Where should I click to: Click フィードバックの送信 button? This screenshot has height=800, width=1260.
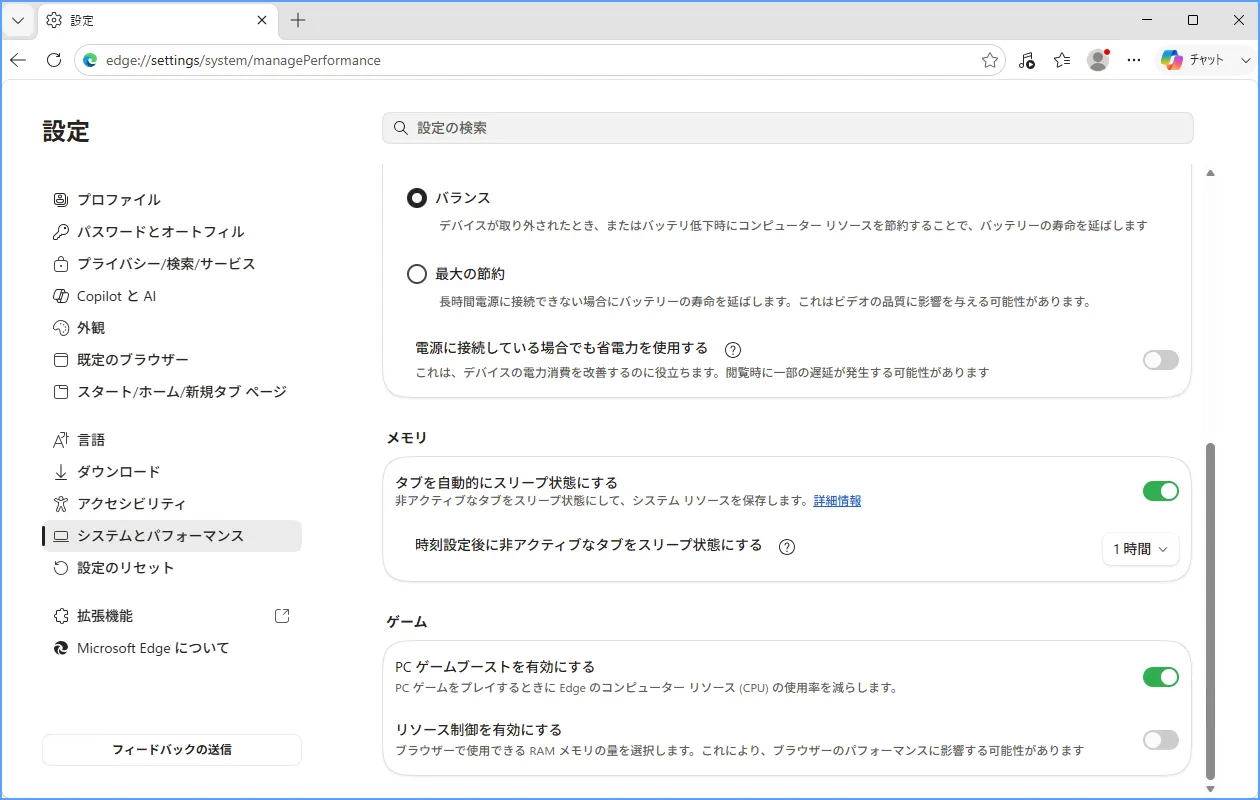coord(172,749)
